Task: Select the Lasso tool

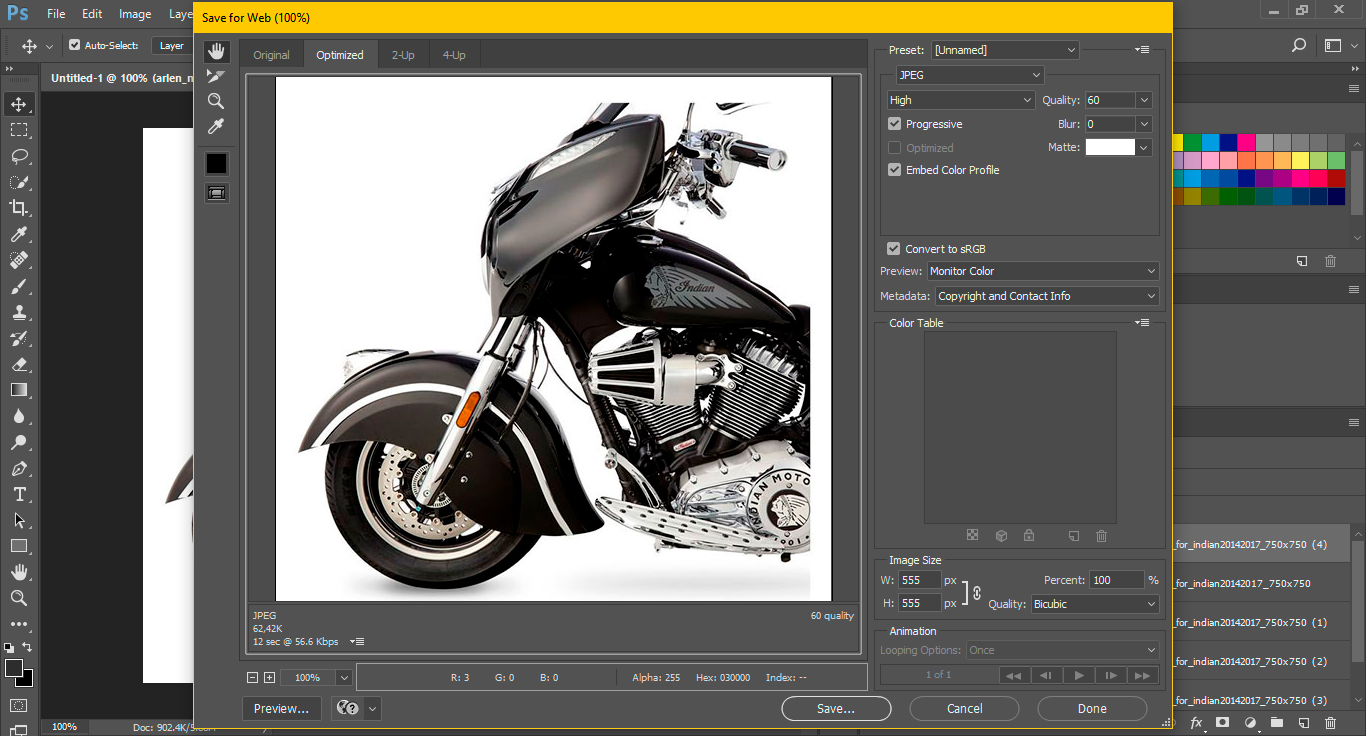Action: (x=19, y=156)
